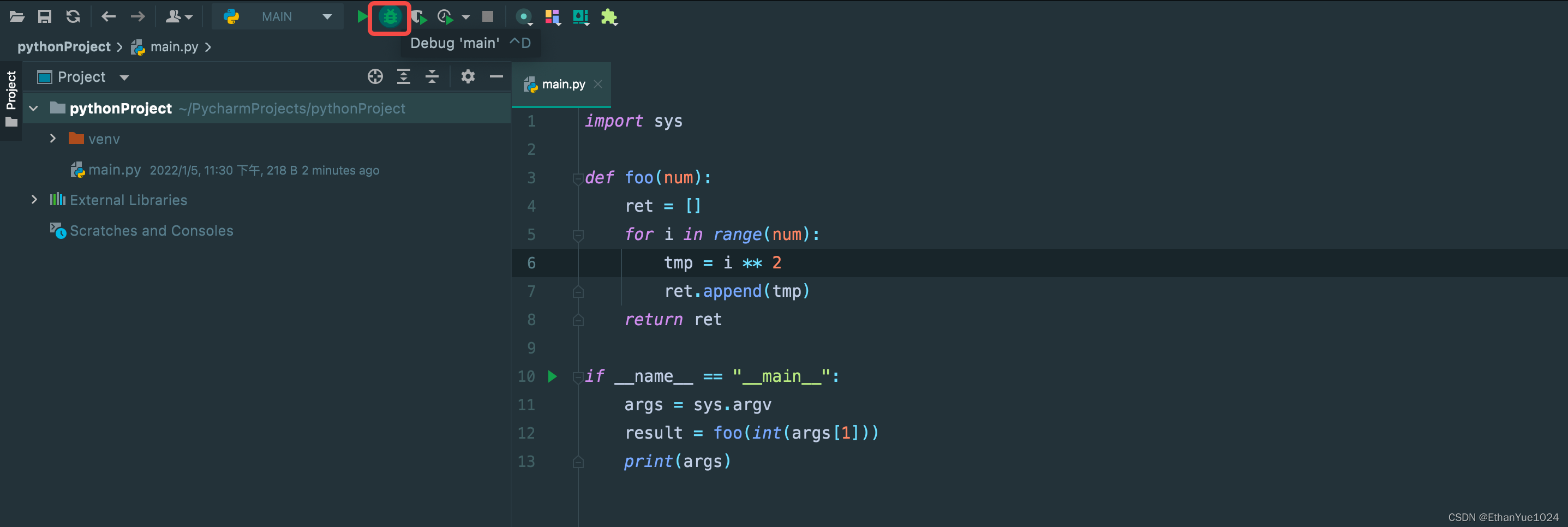Click the run gutter arrow on line 10

(x=552, y=376)
